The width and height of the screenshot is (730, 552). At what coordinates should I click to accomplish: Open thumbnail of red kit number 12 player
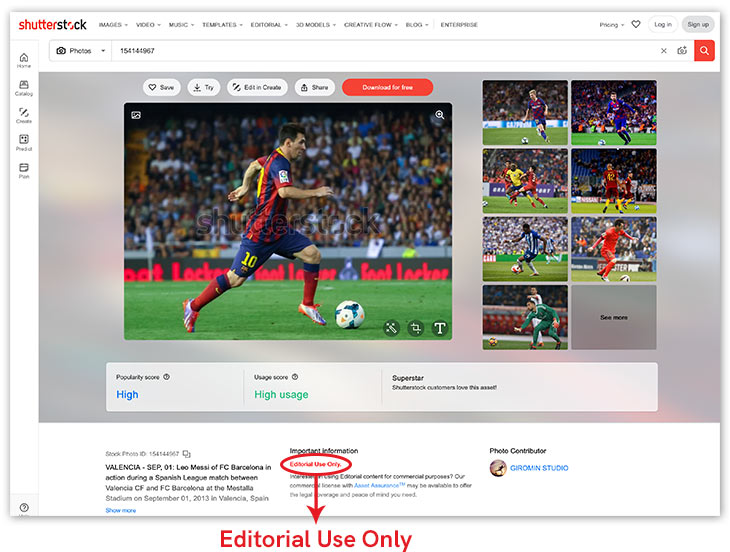[614, 181]
